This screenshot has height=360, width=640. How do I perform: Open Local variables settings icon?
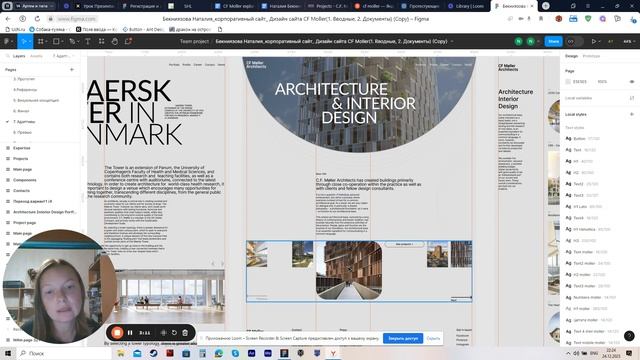click(632, 98)
